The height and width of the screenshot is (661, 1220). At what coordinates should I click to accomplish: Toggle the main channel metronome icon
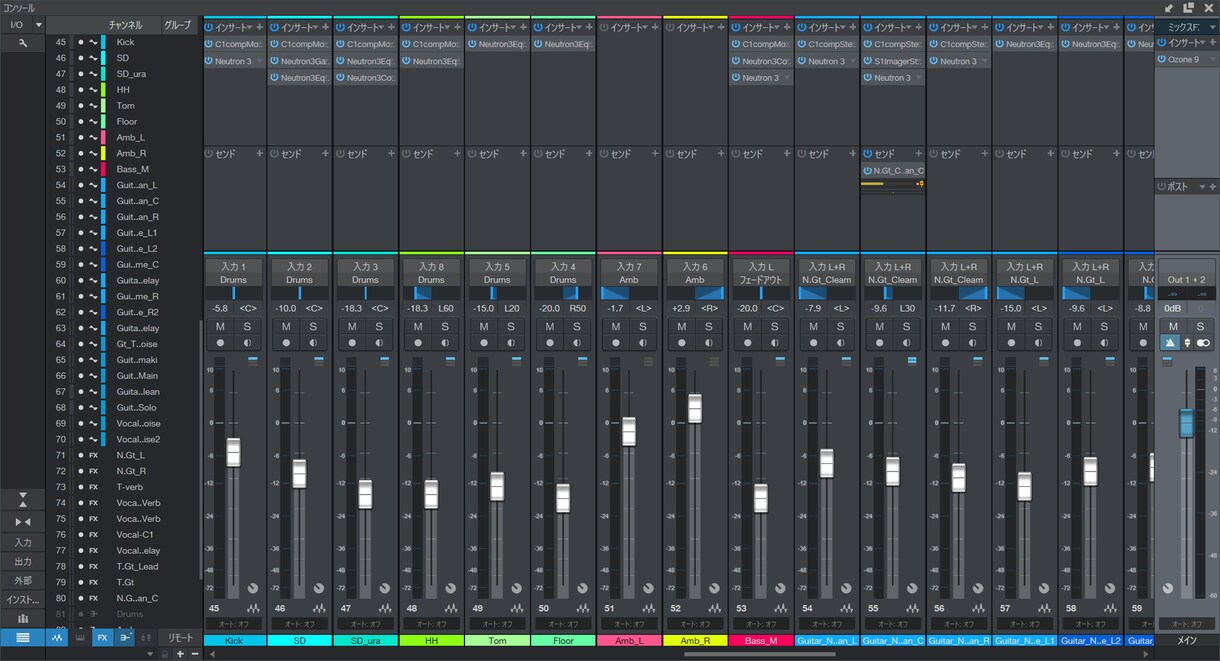click(1170, 342)
